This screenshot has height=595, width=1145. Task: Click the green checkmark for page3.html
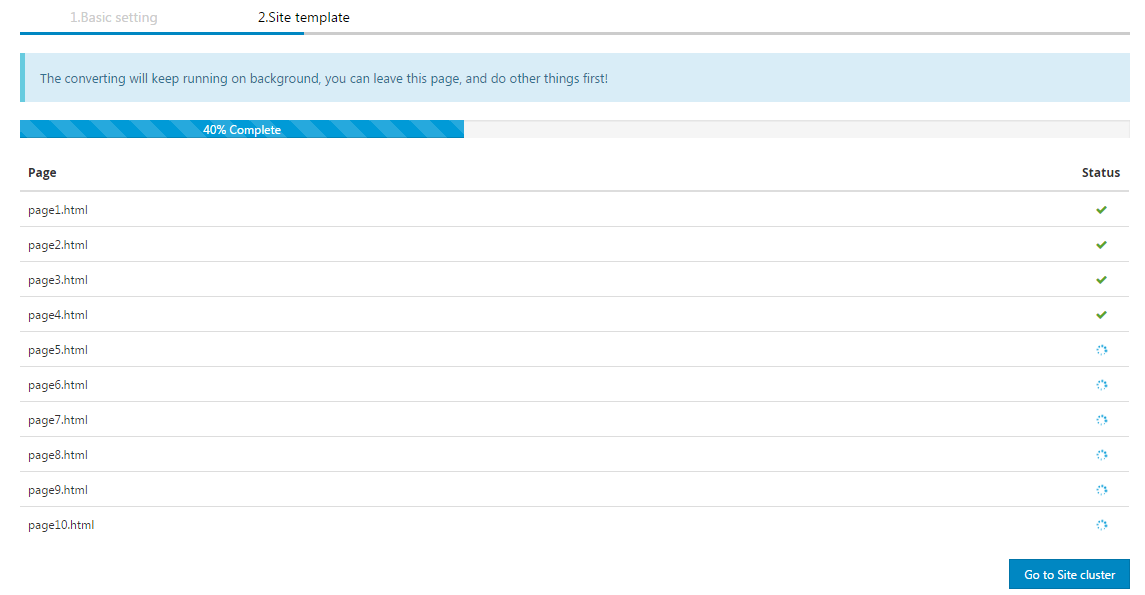(1101, 280)
